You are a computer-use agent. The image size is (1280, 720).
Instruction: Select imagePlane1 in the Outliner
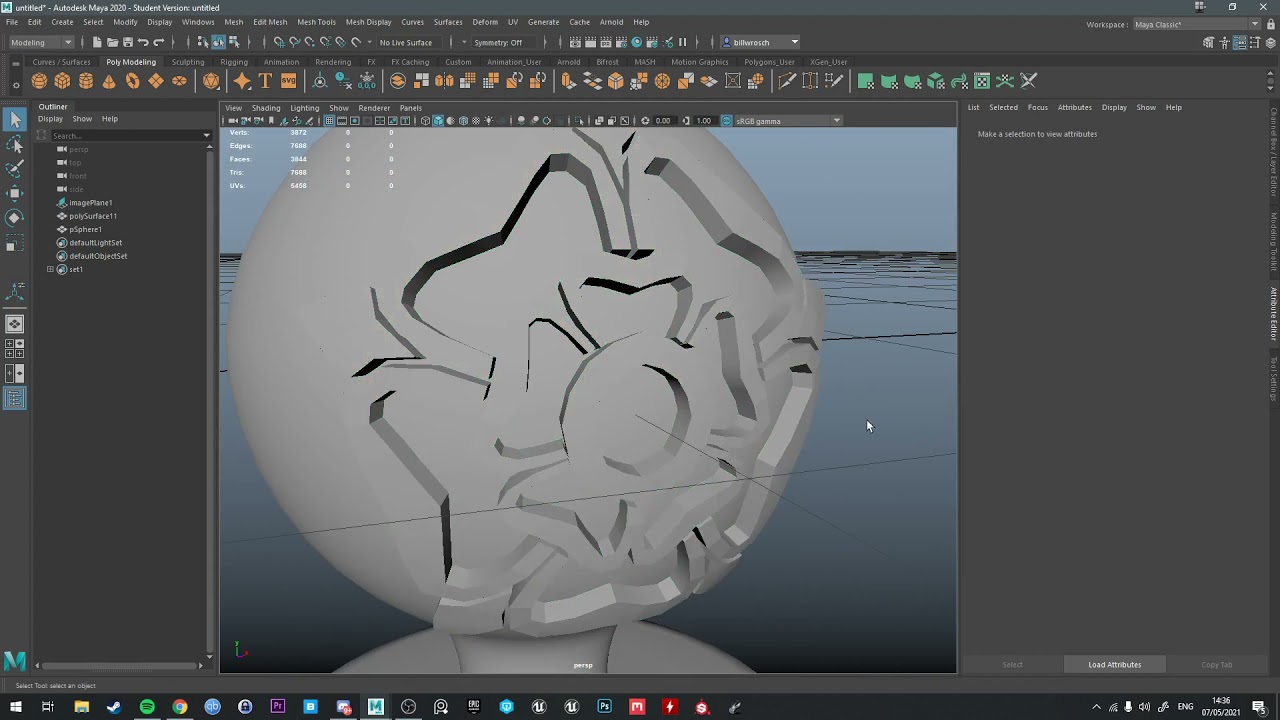pyautogui.click(x=90, y=203)
